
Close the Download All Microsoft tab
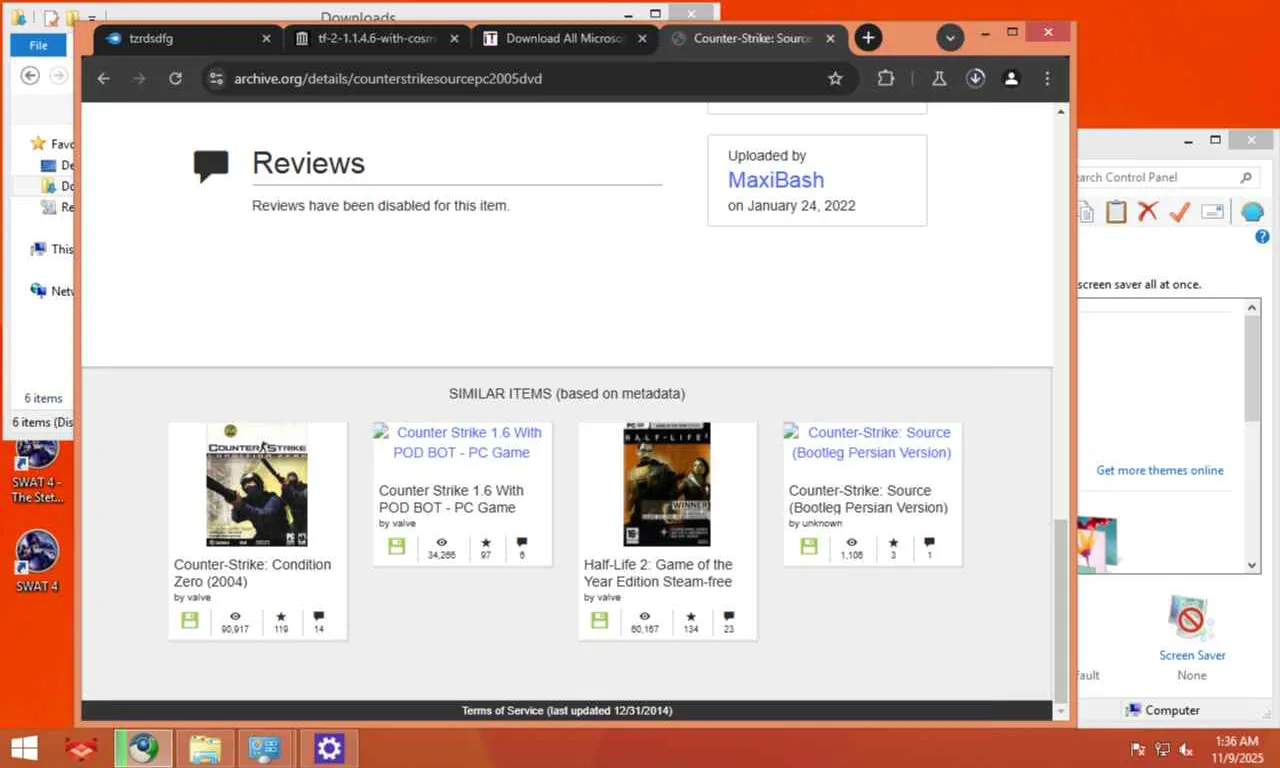point(642,38)
